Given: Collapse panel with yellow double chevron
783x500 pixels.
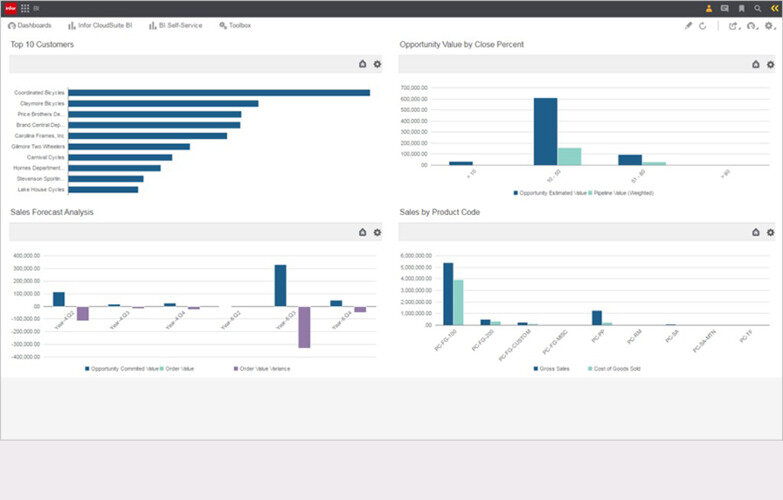Looking at the screenshot, I should click(775, 8).
